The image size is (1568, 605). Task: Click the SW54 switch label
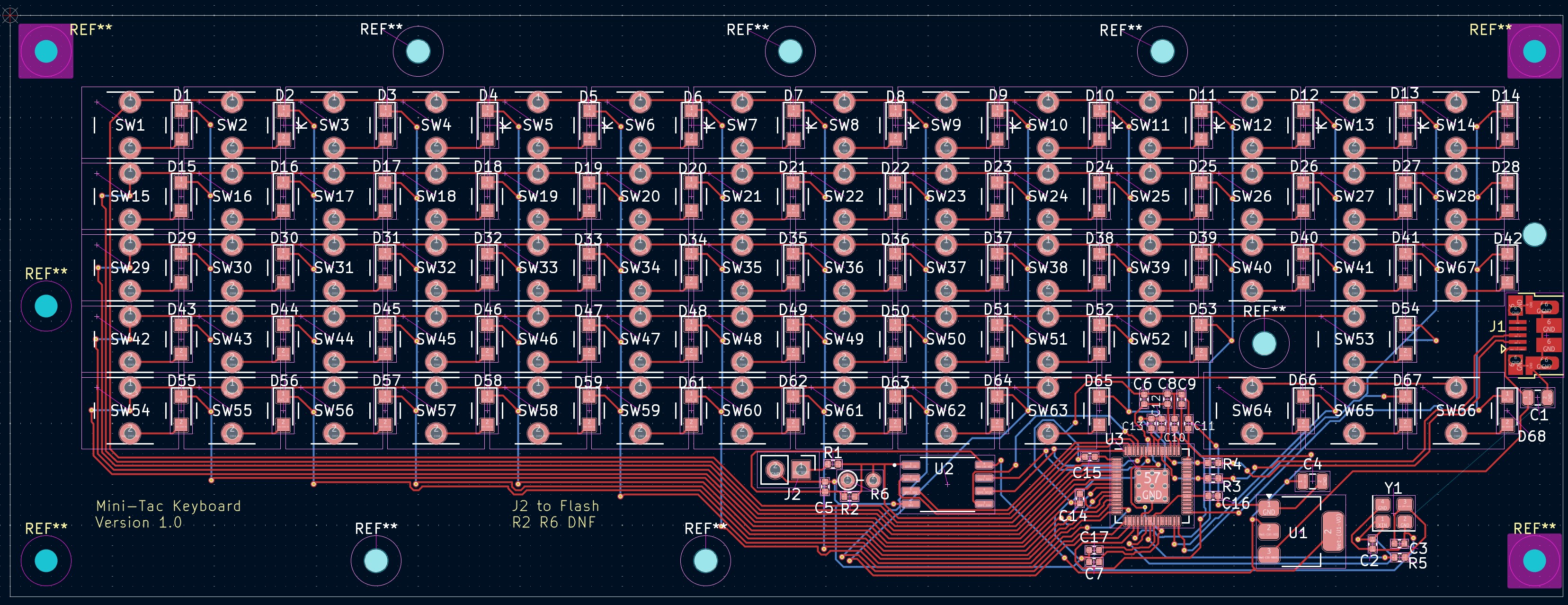pyautogui.click(x=130, y=411)
